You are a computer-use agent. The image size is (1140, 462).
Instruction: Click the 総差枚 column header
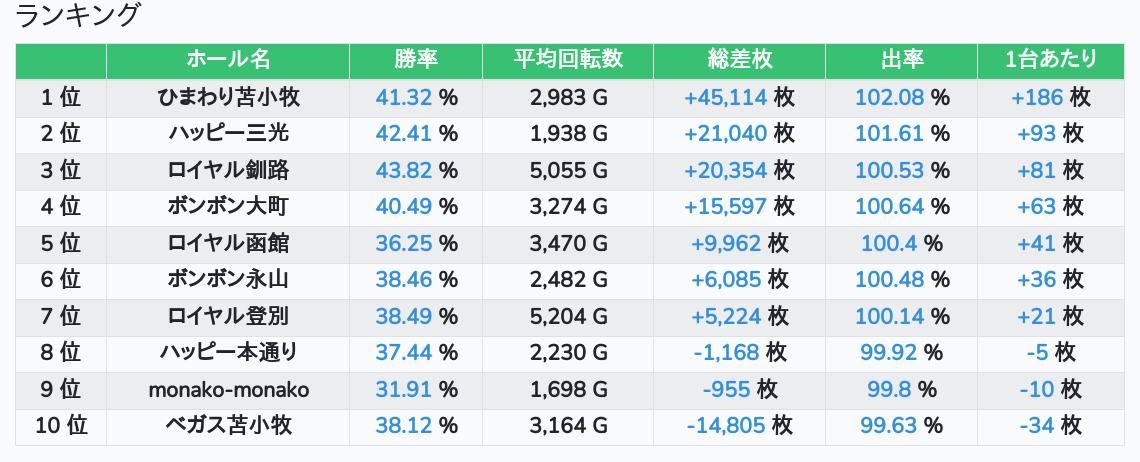click(739, 60)
